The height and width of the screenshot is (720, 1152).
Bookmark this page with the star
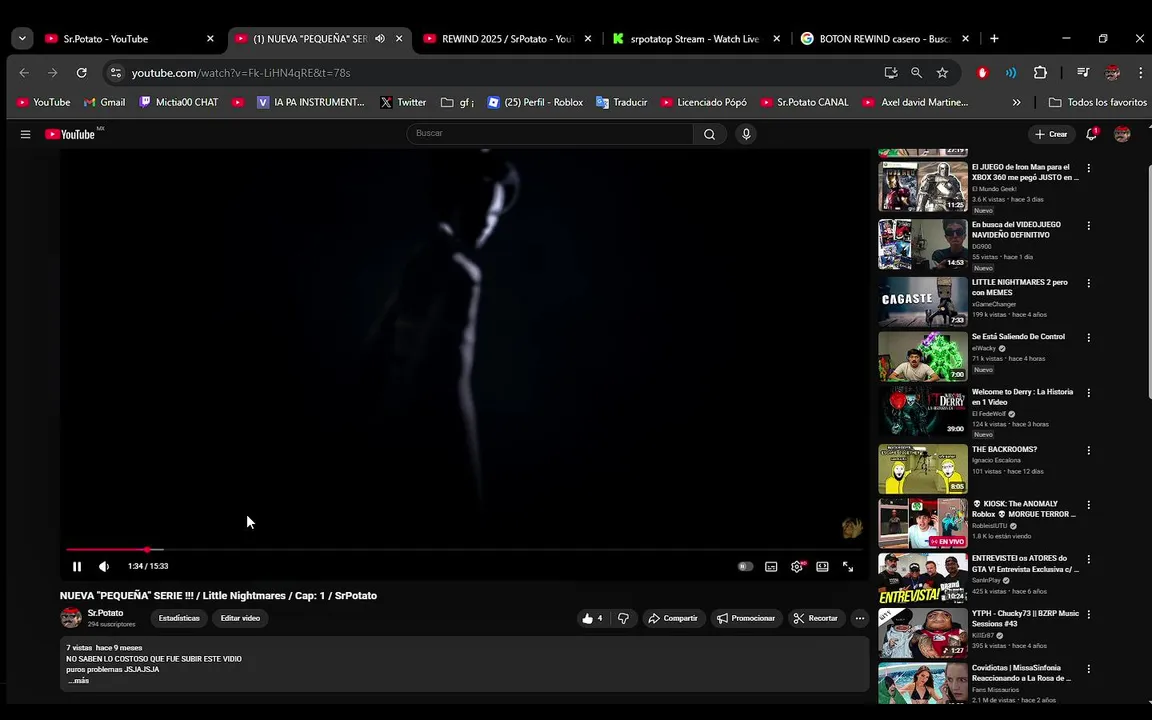942,73
